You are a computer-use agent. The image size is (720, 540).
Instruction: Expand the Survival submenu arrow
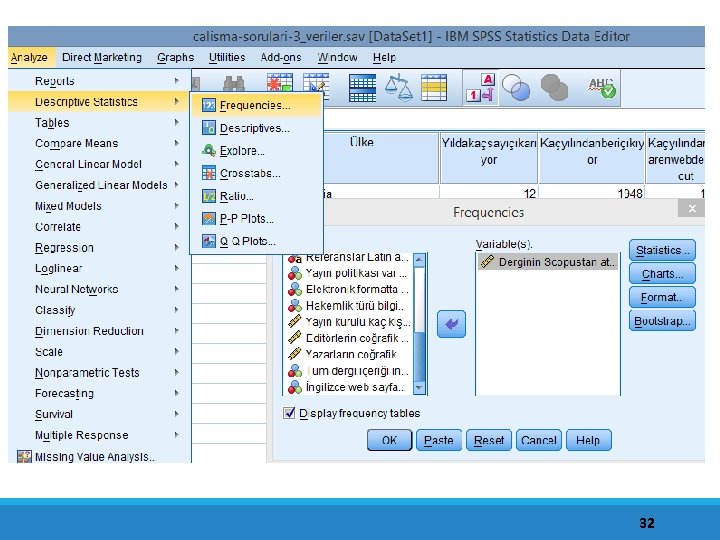coord(177,414)
